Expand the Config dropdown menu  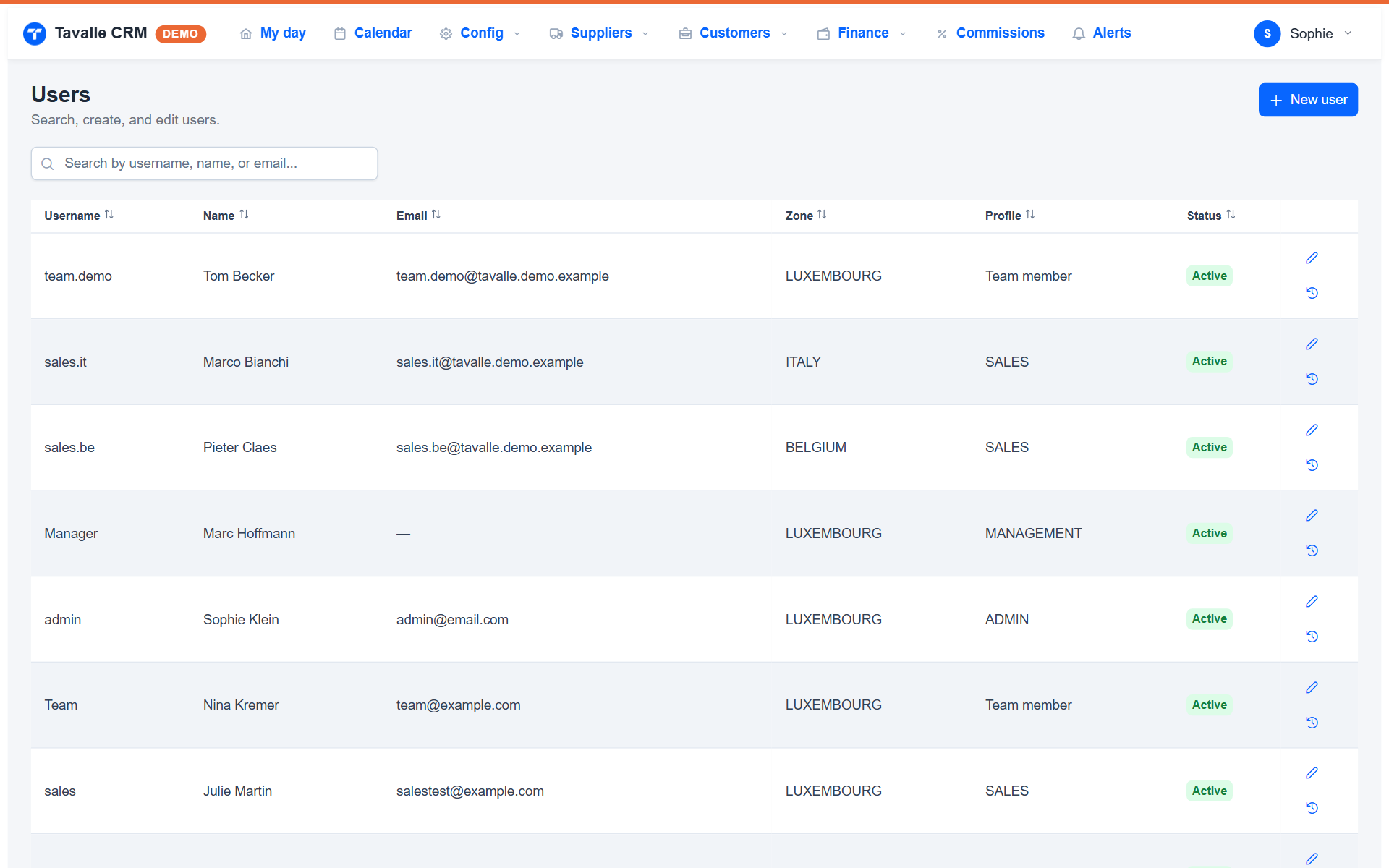click(480, 33)
